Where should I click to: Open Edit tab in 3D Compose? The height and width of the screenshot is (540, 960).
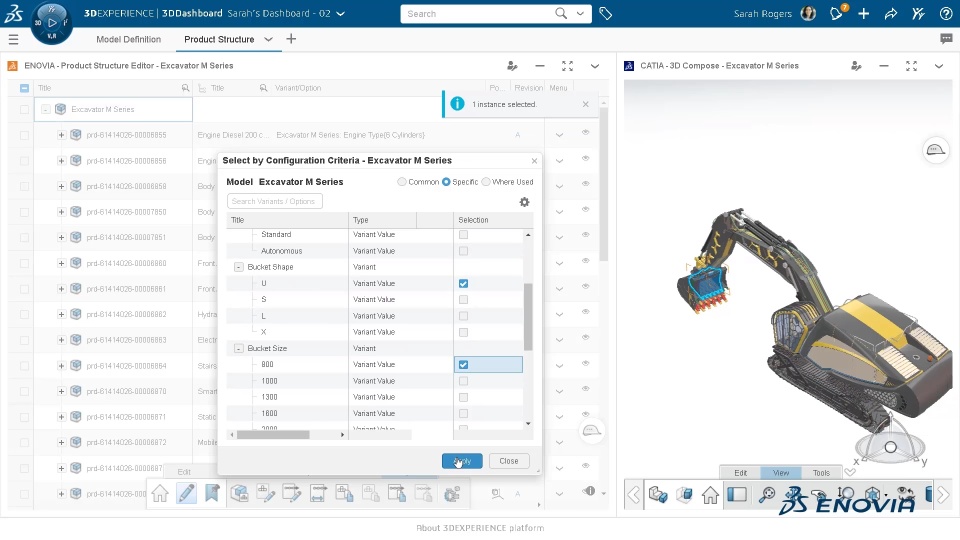click(x=740, y=473)
